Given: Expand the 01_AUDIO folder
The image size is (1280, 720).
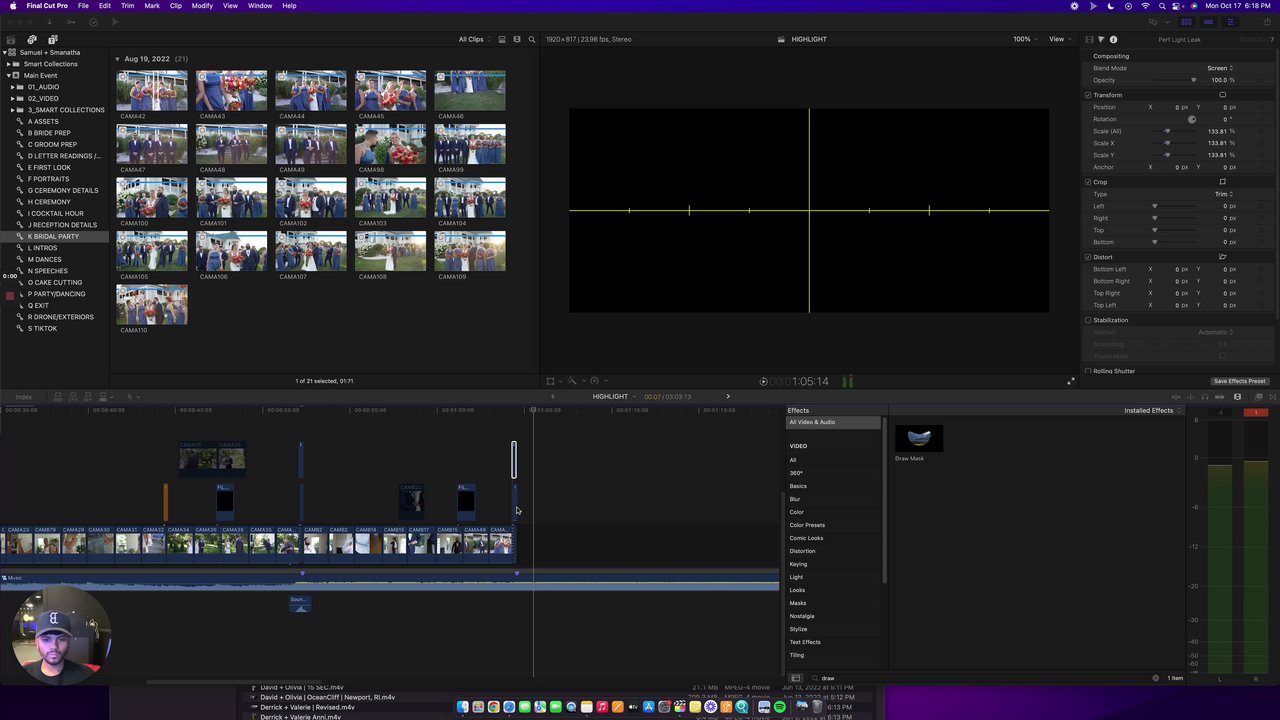Looking at the screenshot, I should [x=12, y=87].
